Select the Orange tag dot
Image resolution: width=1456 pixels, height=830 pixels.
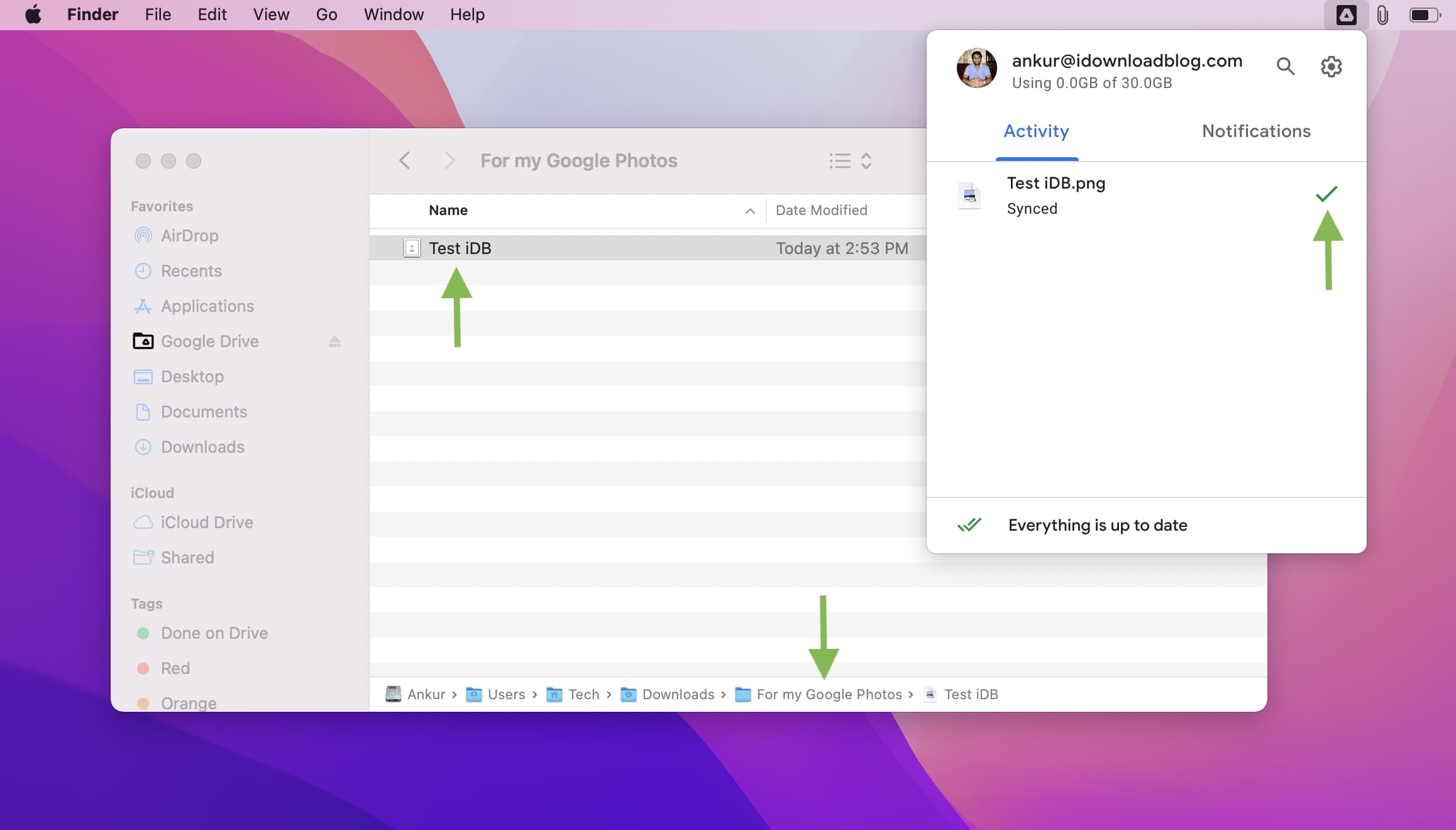[x=143, y=704]
